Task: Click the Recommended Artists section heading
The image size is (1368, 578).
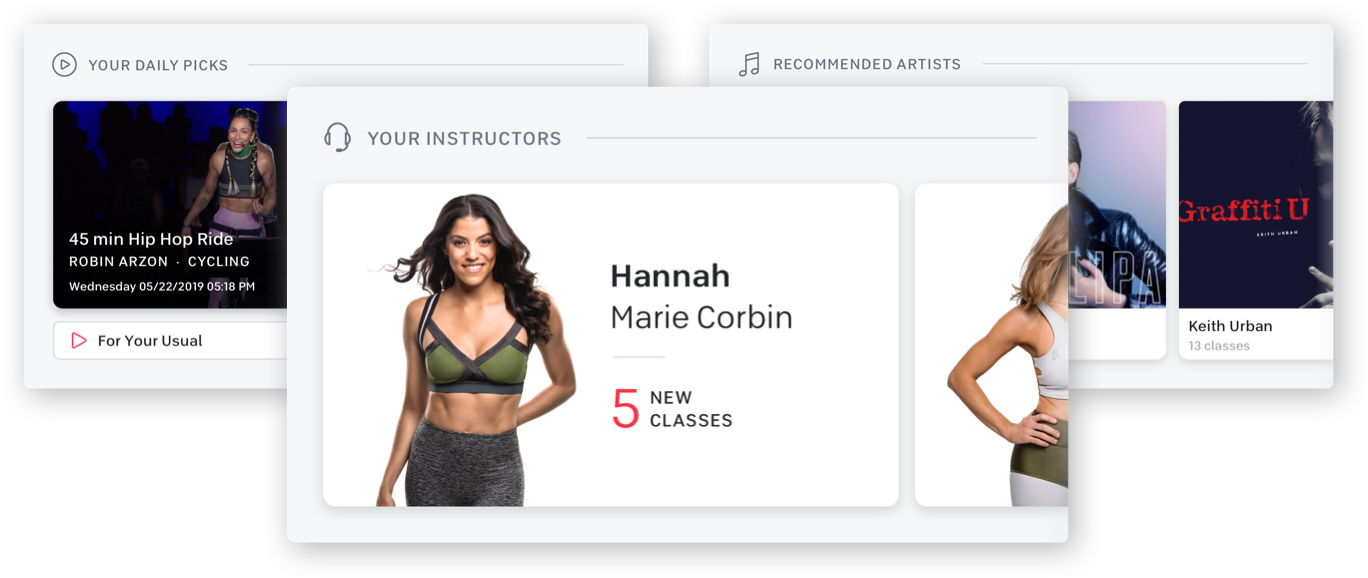Action: (867, 64)
